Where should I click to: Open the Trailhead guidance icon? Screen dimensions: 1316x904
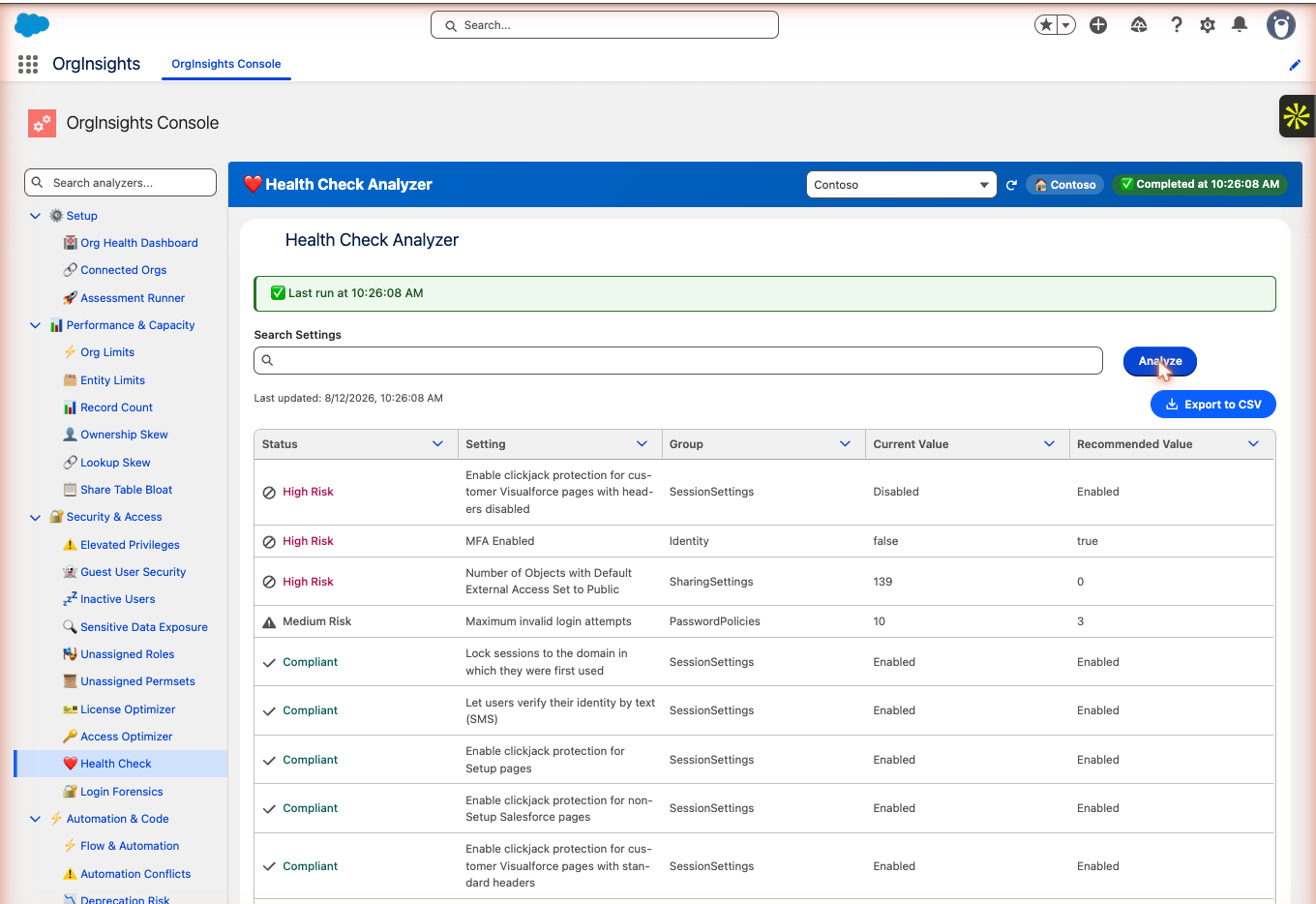point(1139,25)
